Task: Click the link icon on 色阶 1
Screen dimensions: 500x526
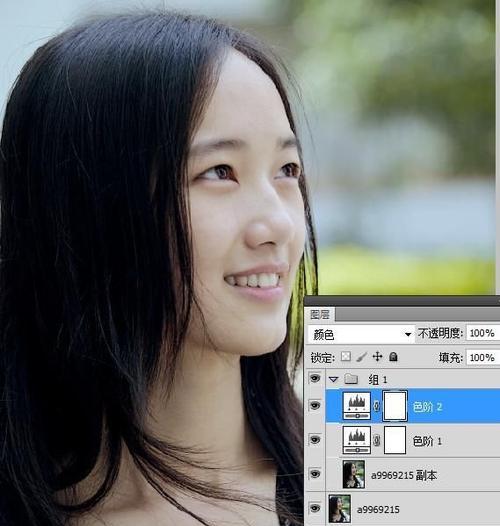Action: (377, 440)
